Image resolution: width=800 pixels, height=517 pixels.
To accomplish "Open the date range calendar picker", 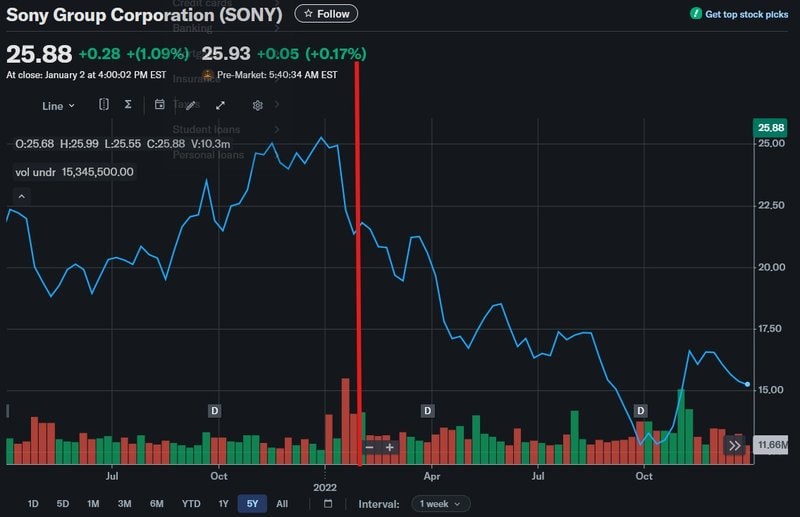I will [328, 504].
